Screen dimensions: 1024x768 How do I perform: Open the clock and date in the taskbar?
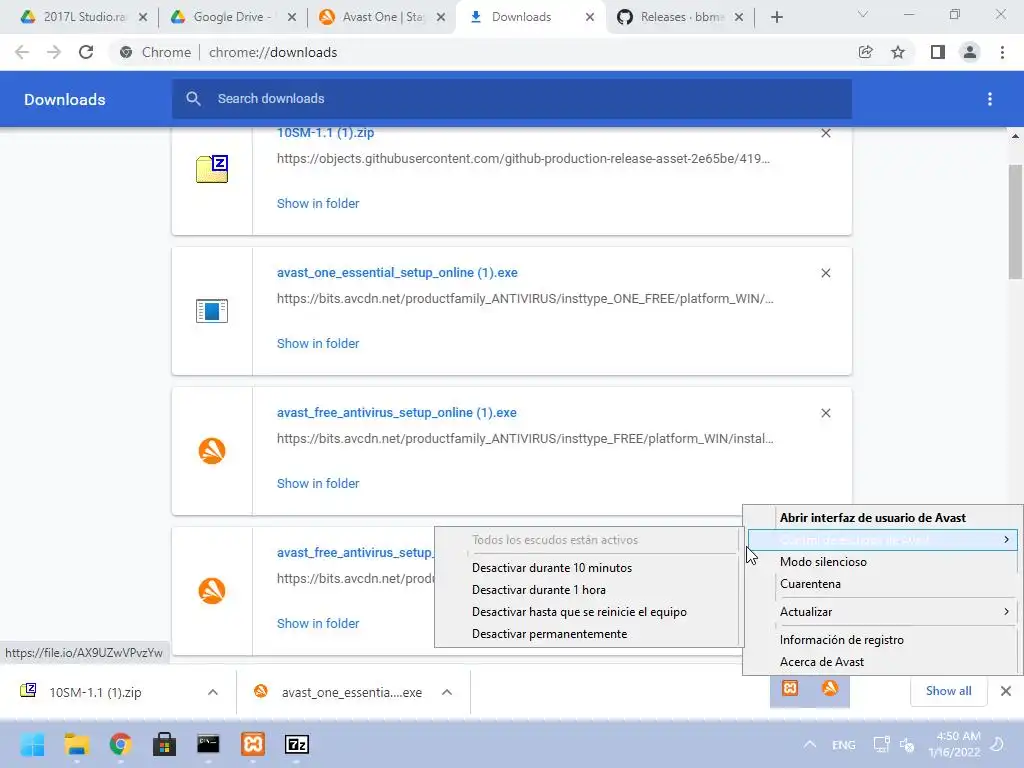954,744
